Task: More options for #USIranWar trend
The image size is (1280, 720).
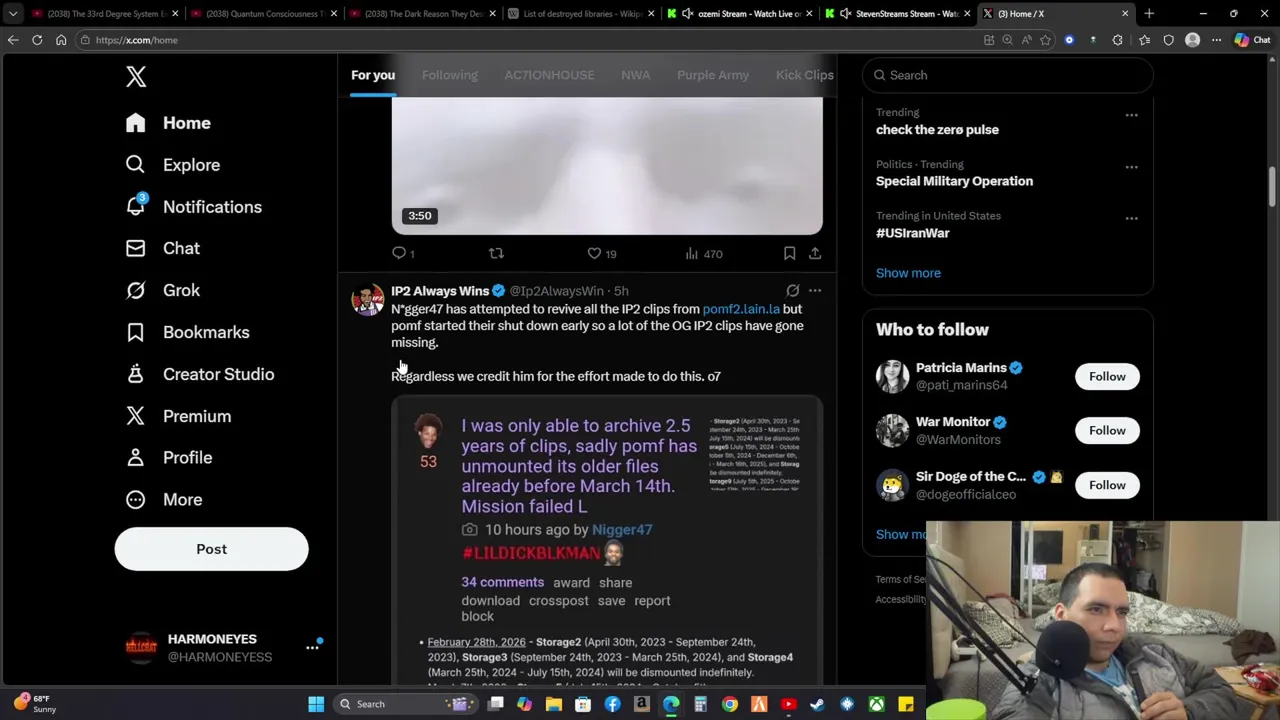Action: point(1131,218)
